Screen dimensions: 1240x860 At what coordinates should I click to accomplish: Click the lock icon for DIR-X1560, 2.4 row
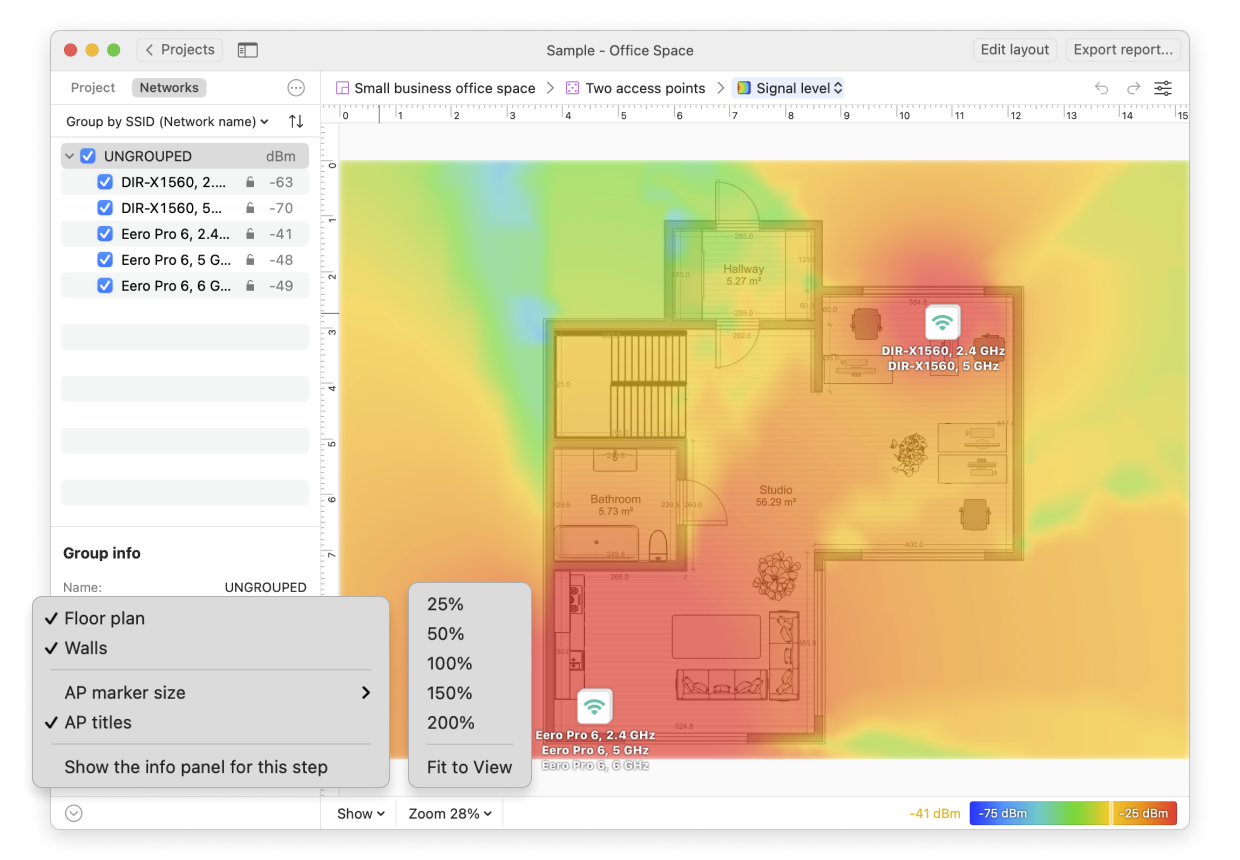coord(250,182)
